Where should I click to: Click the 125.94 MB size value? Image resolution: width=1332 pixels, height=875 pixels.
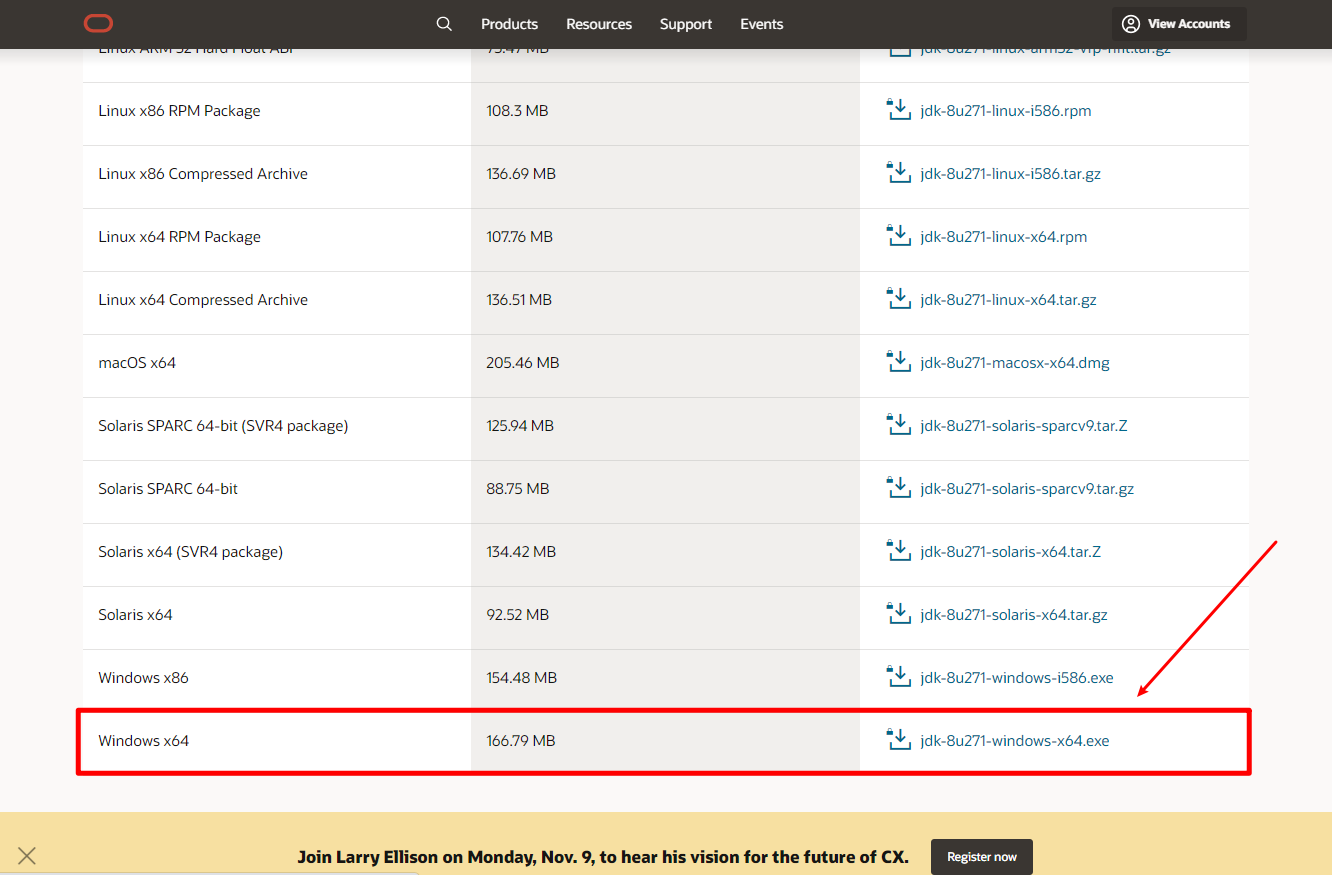pos(520,426)
